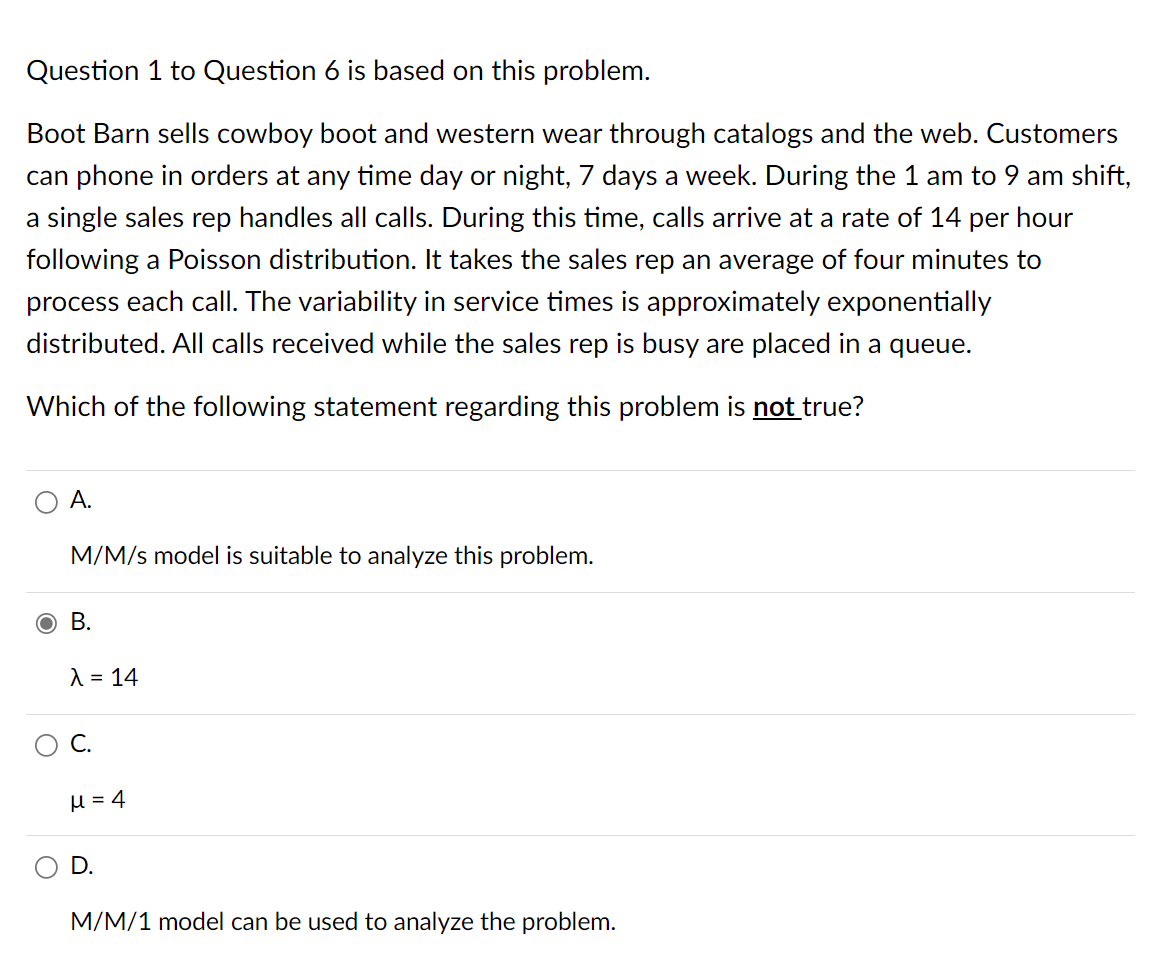This screenshot has height=964, width=1151.
Task: Click the option B label text
Action: pos(79,622)
